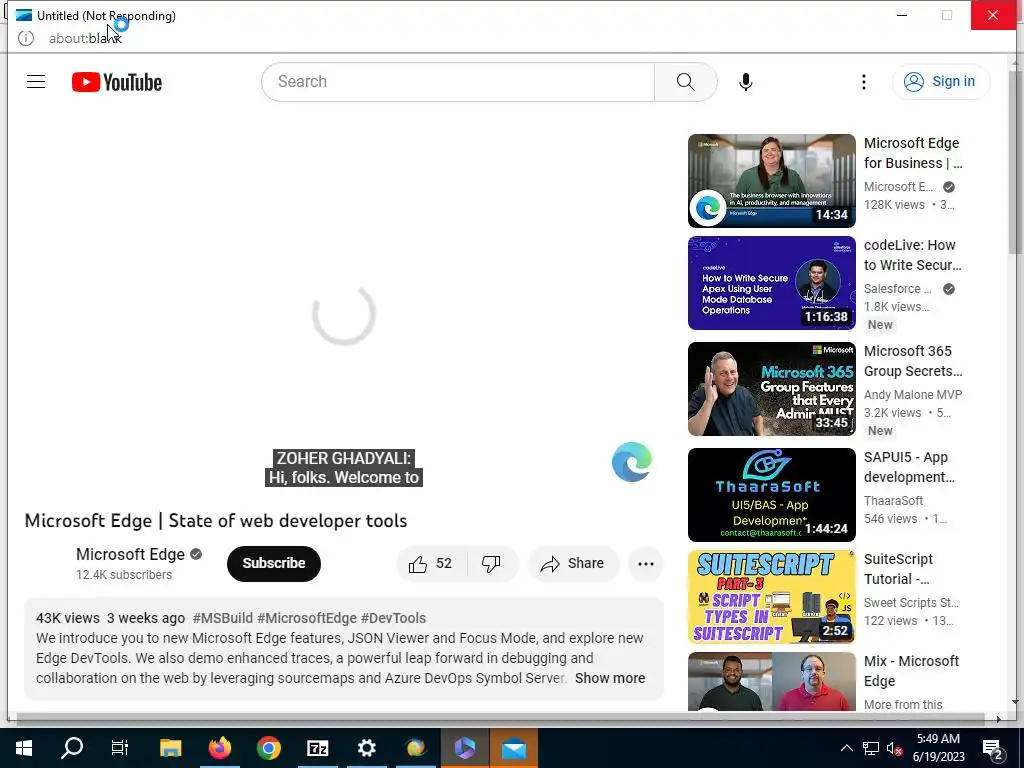The image size is (1024, 768).
Task: Click the magnifier search button
Action: 685,82
